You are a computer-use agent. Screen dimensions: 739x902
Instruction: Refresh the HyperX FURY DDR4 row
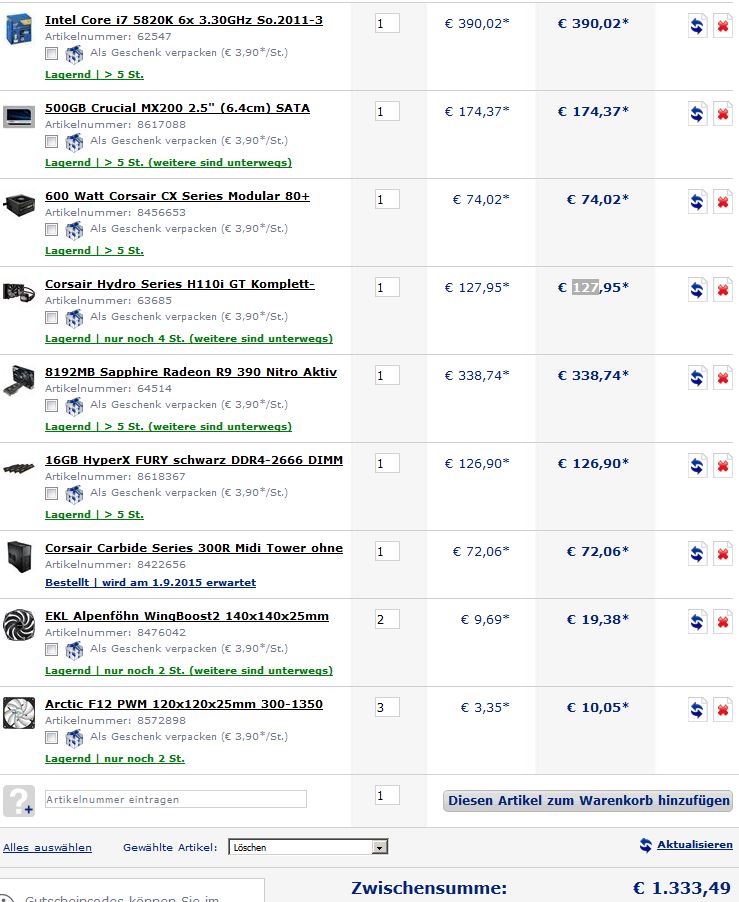[697, 465]
